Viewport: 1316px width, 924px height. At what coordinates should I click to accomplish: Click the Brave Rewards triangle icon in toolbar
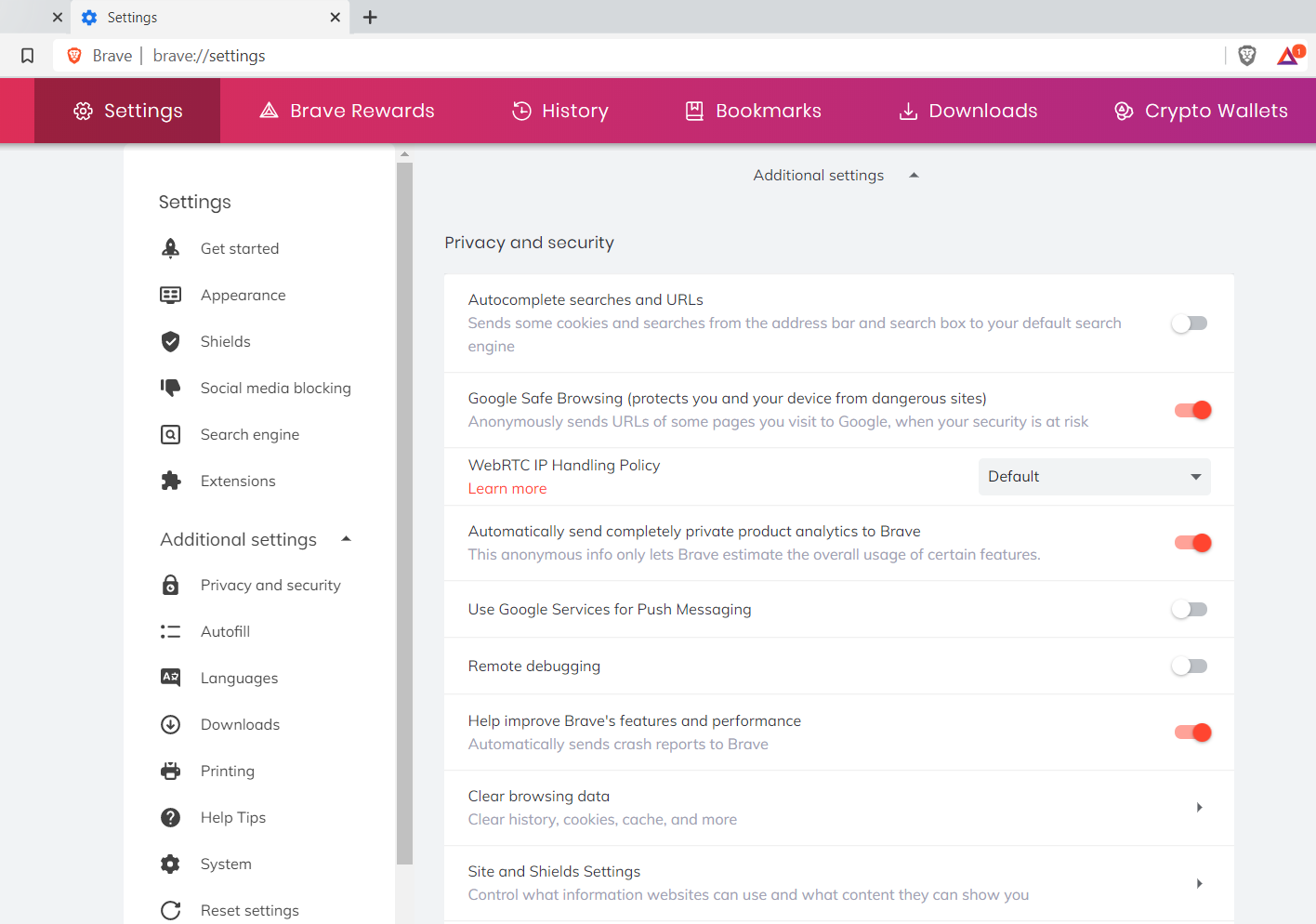pyautogui.click(x=1288, y=56)
